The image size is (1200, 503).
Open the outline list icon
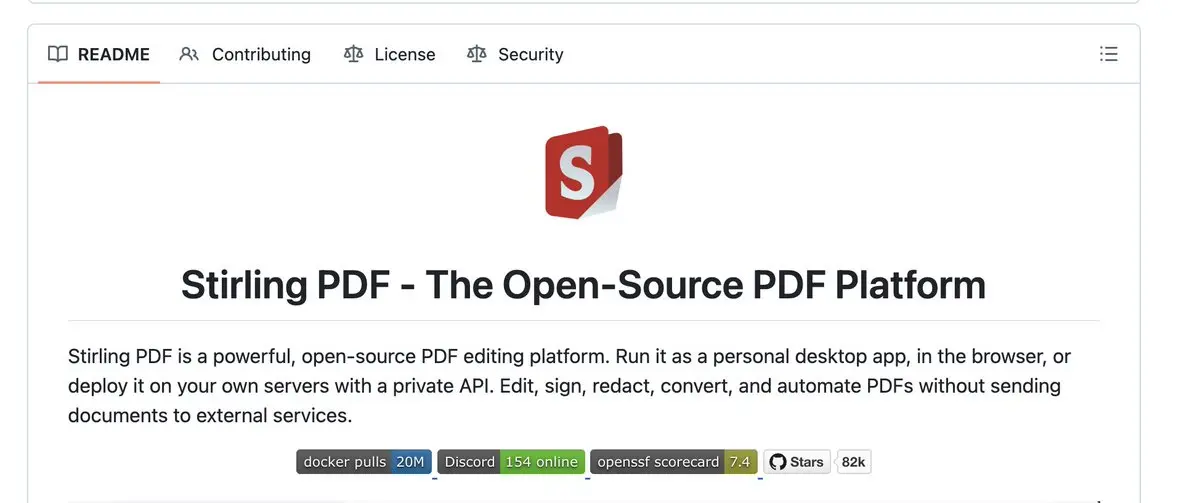coord(1108,54)
